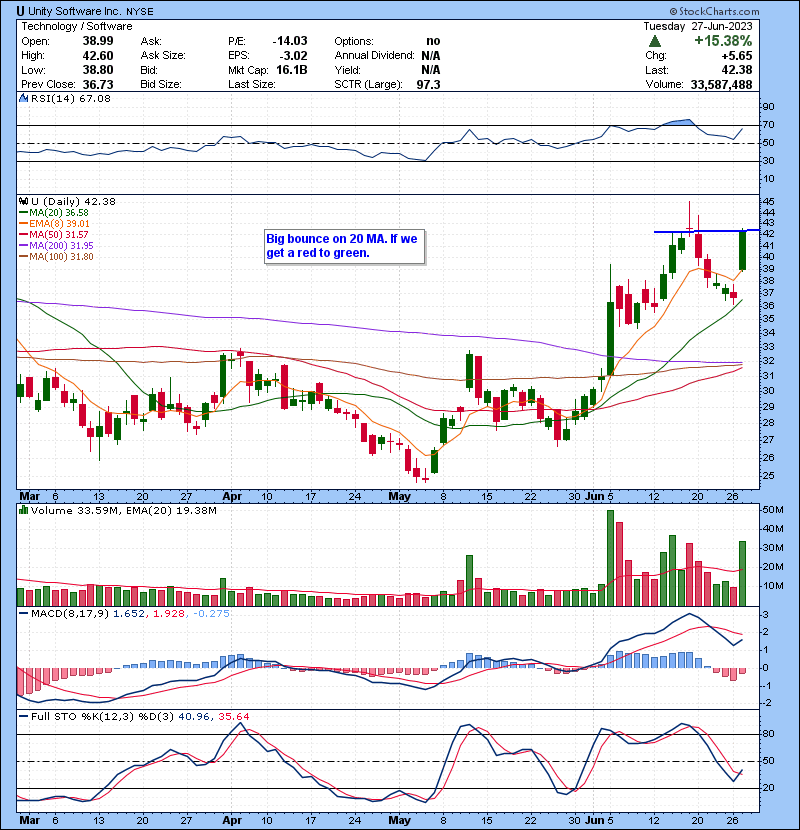Viewport: 800px width, 830px height.
Task: Click the Yield N/A value
Action: click(431, 70)
